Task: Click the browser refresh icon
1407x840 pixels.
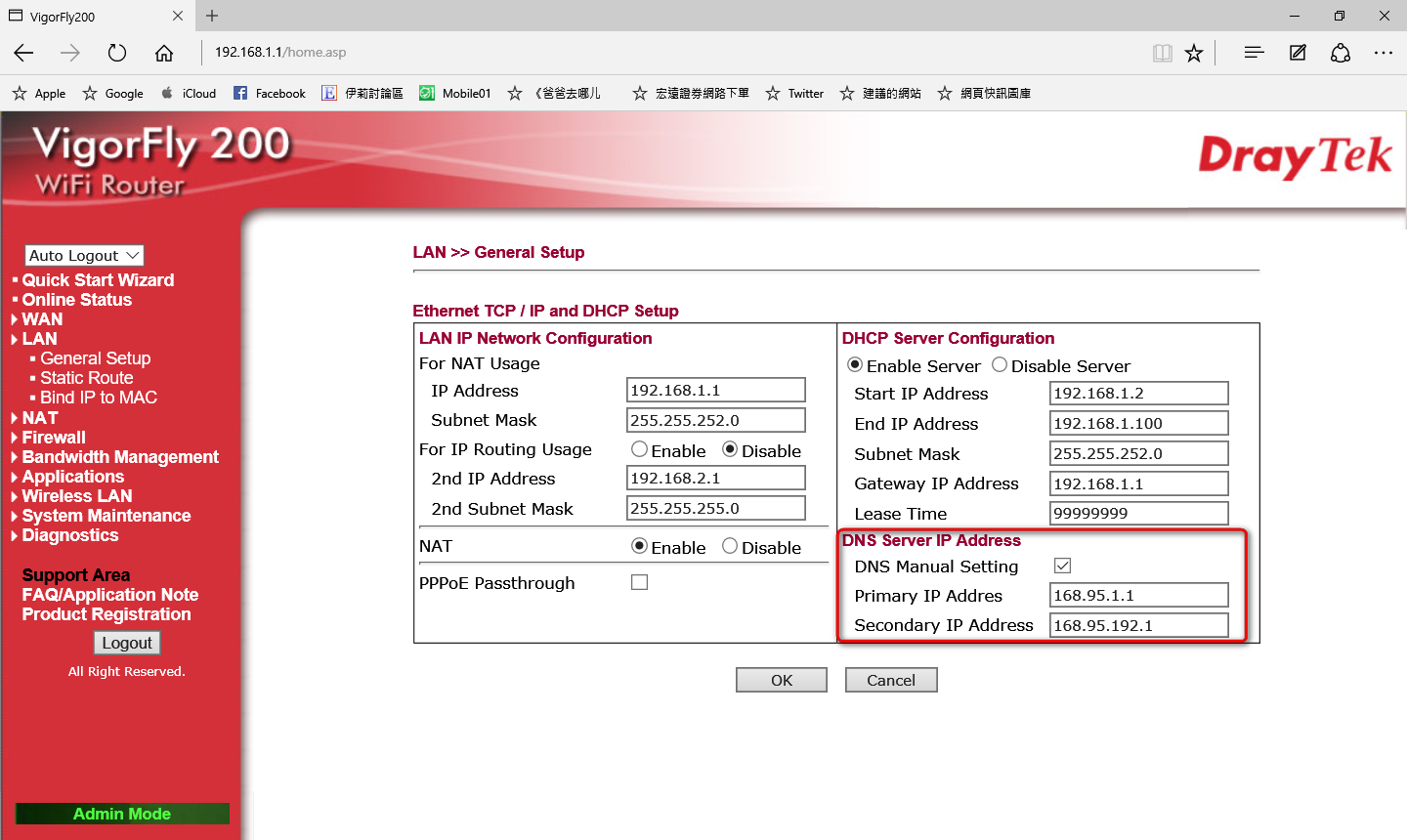Action: (117, 53)
